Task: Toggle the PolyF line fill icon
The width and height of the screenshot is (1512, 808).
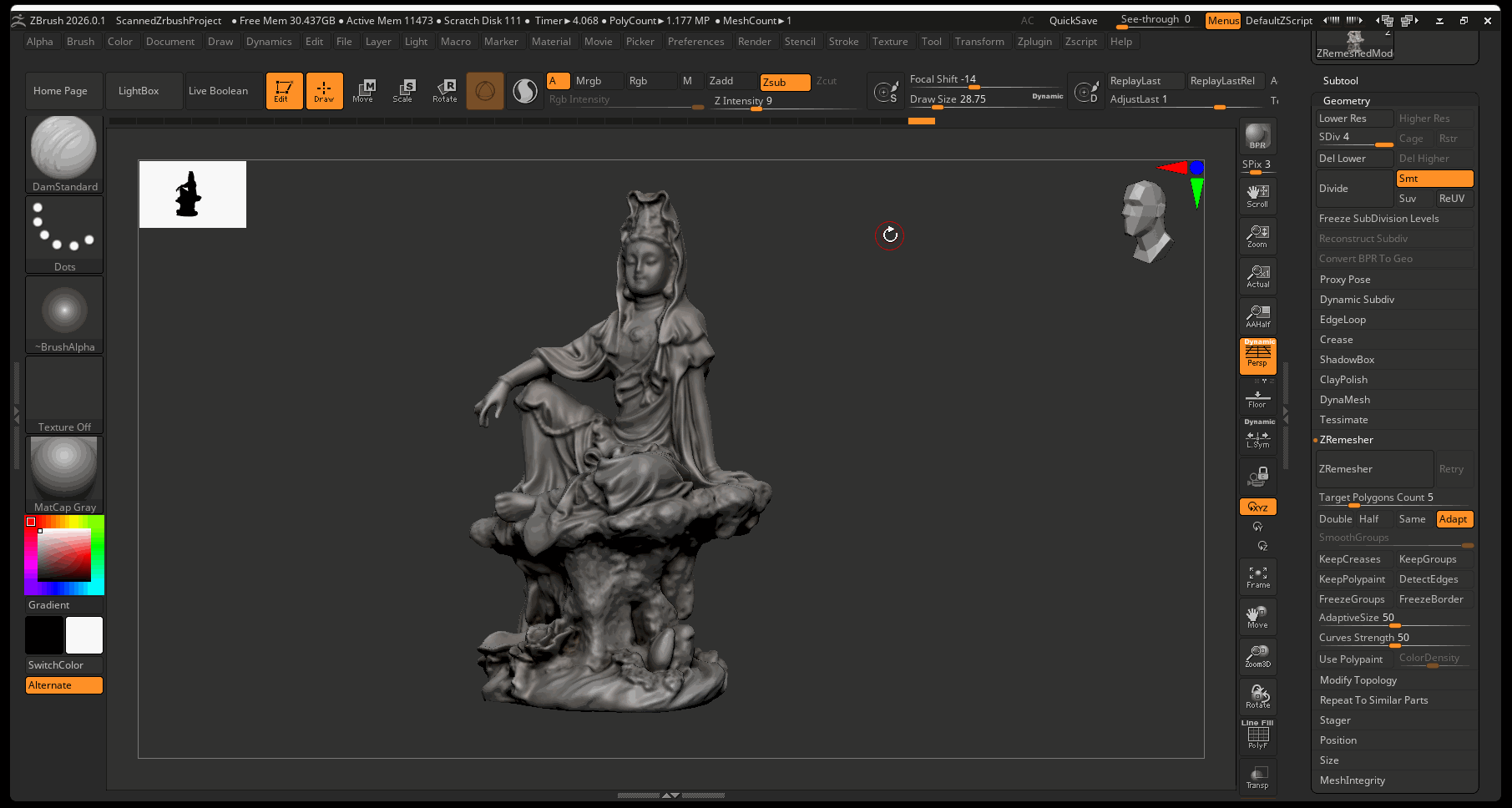Action: 1257,736
